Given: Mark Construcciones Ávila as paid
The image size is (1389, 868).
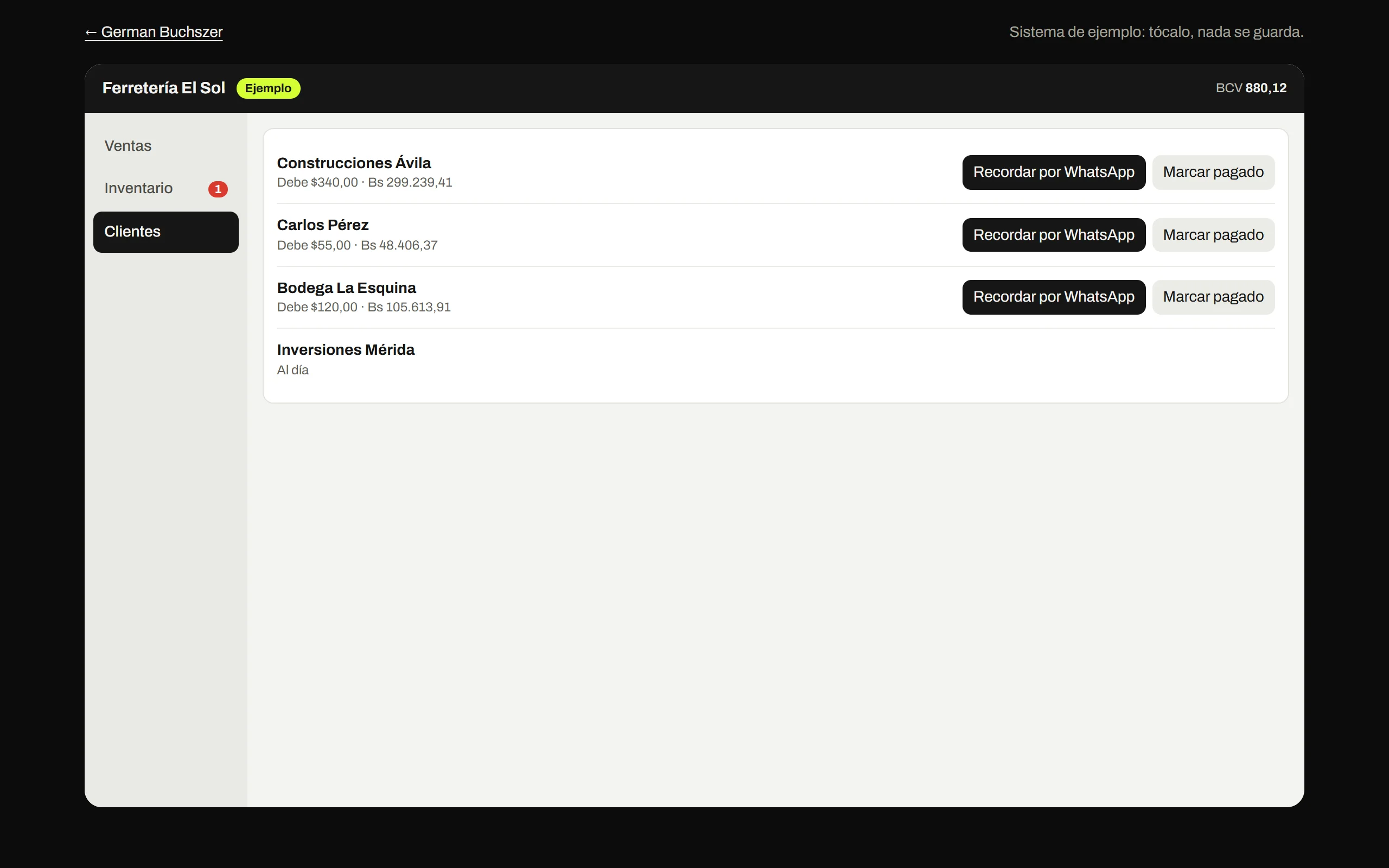Looking at the screenshot, I should click(x=1213, y=172).
